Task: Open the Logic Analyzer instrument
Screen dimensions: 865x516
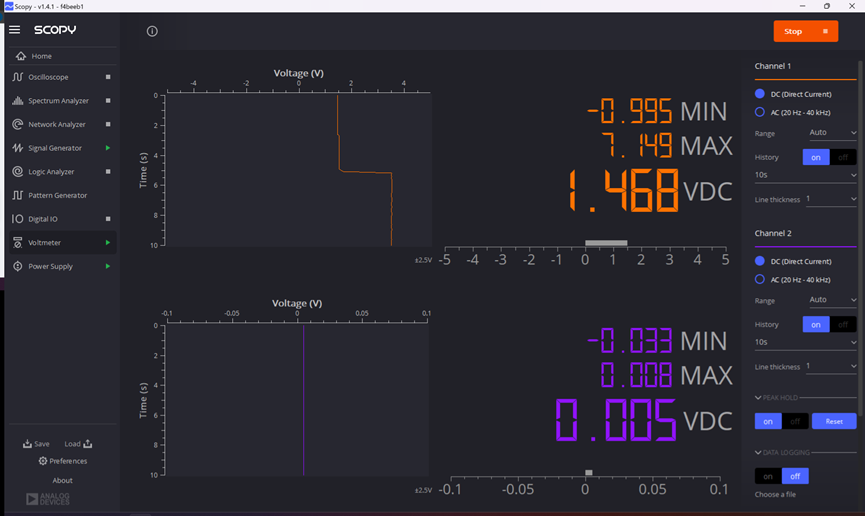Action: (63, 172)
